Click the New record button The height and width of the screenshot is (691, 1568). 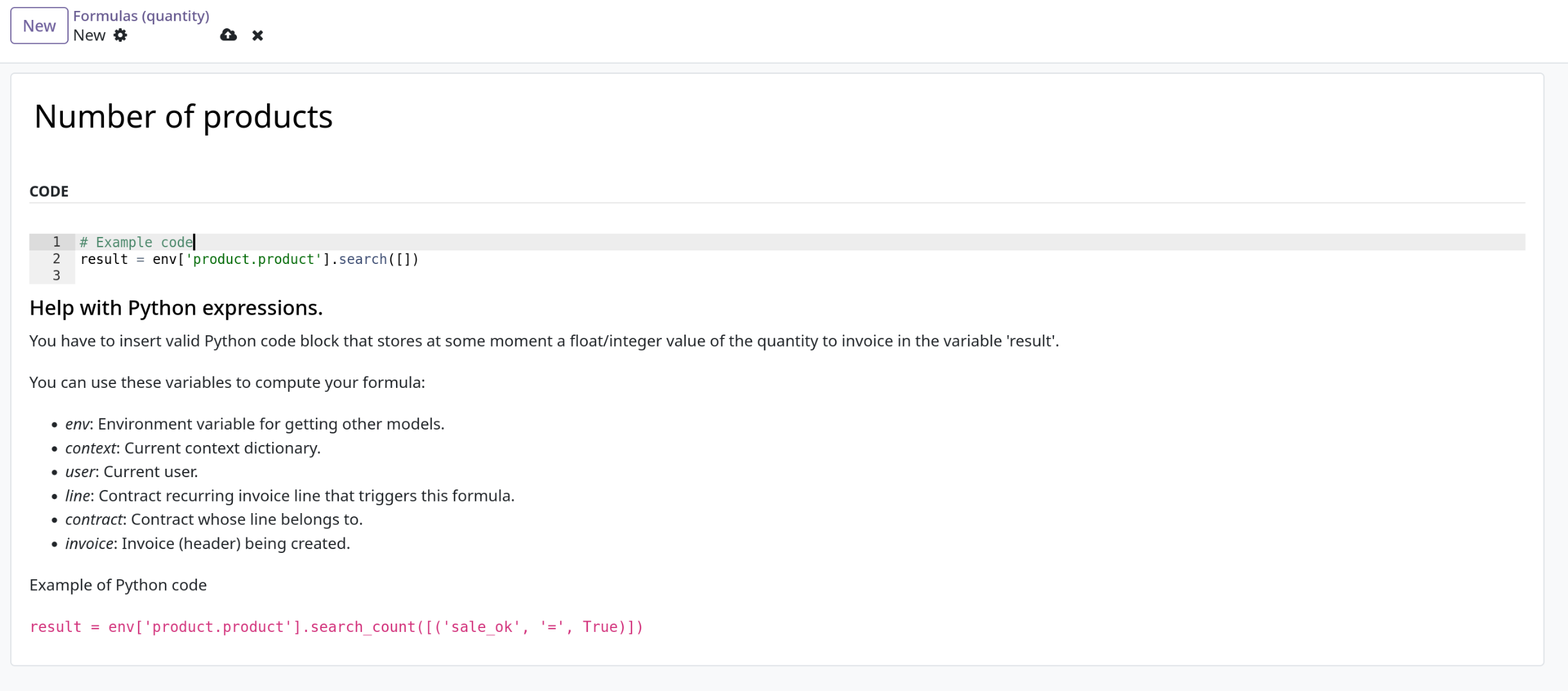39,26
